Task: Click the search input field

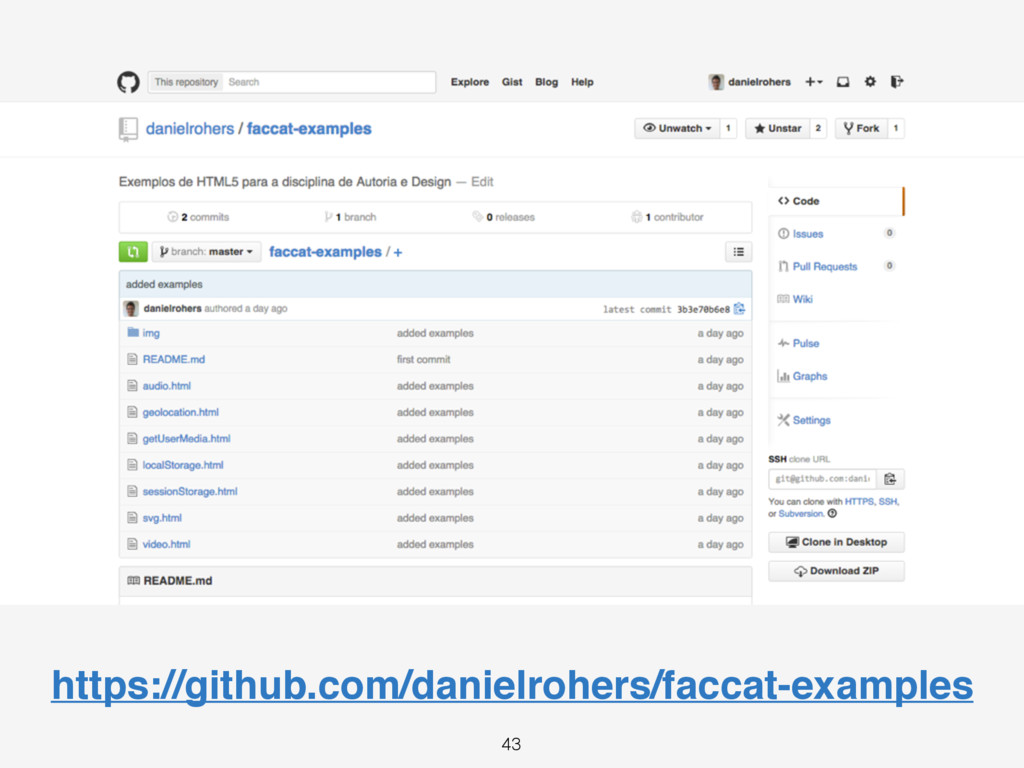Action: coord(329,82)
